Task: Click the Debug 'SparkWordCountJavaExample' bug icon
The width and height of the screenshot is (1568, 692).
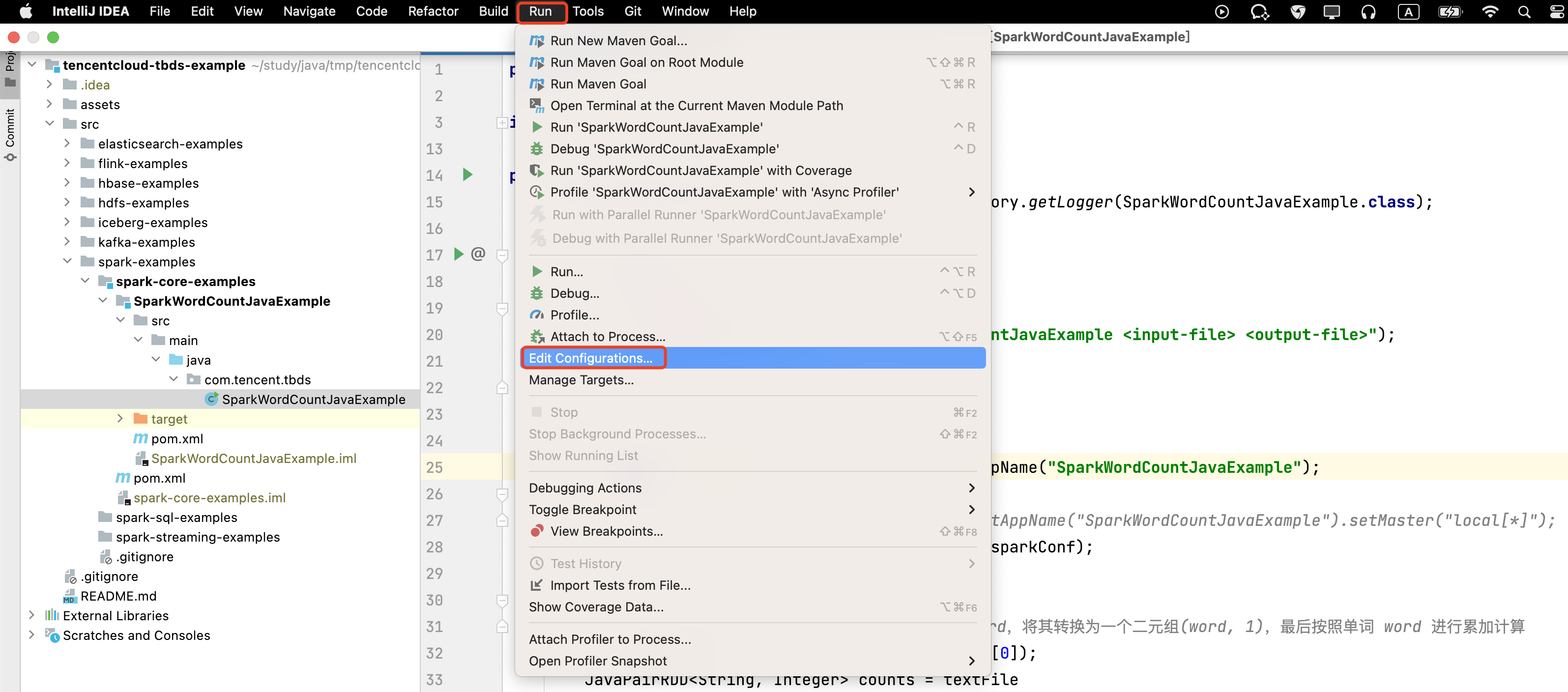Action: click(536, 149)
